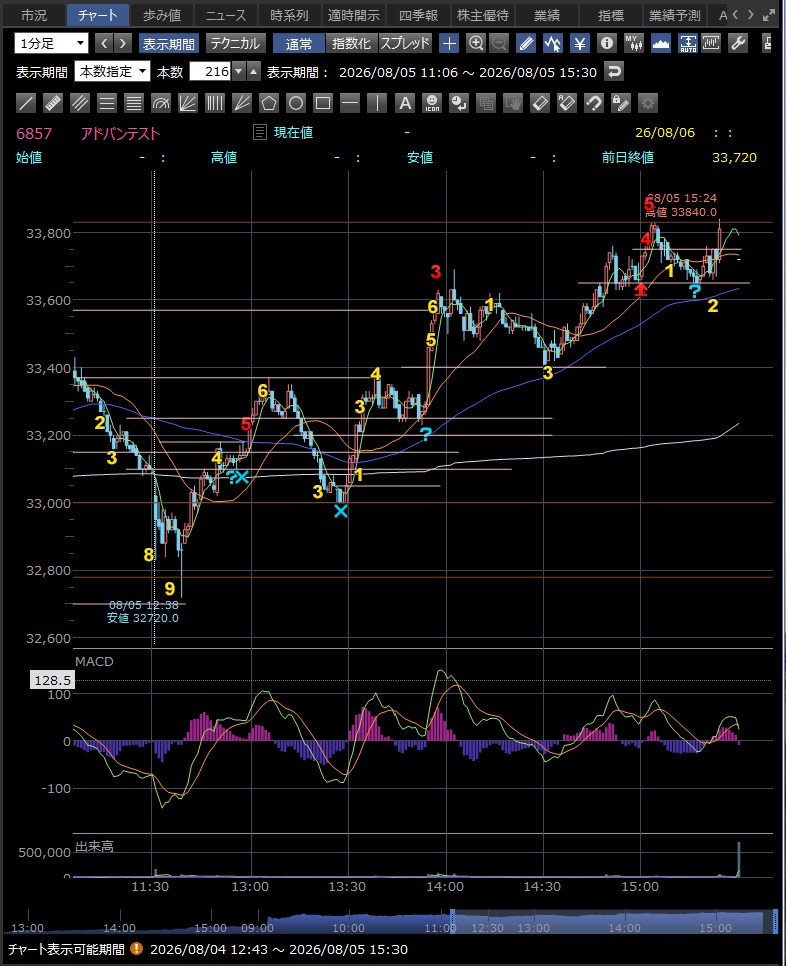The image size is (786, 966).
Task: Click the bottom timeline range navigator
Action: coord(392,922)
